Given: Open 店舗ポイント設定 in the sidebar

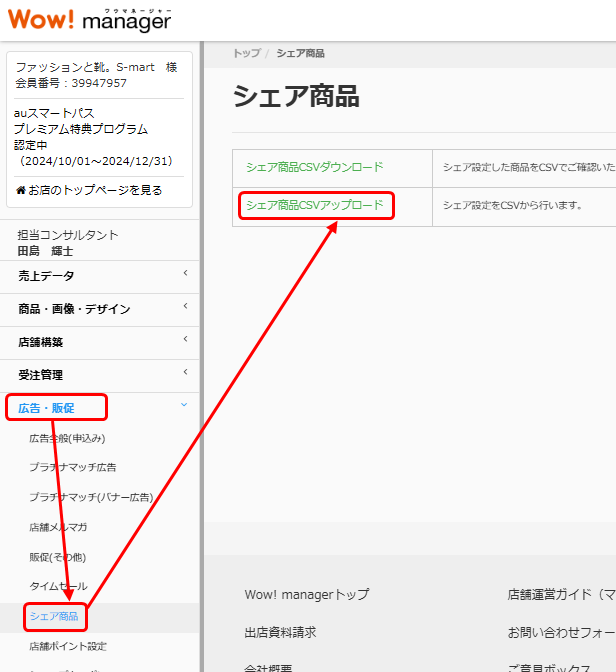Looking at the screenshot, I should (68, 646).
